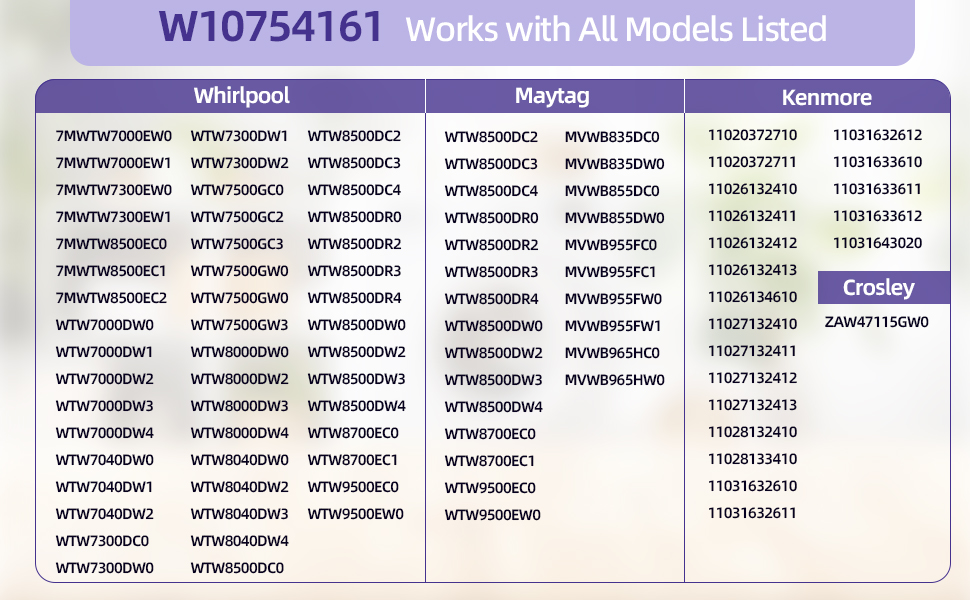Choose model WTW8040DW2
The height and width of the screenshot is (600, 970).
(x=239, y=487)
